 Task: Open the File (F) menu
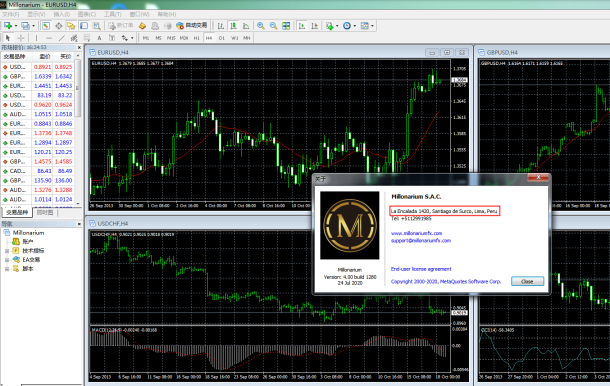[x=11, y=14]
